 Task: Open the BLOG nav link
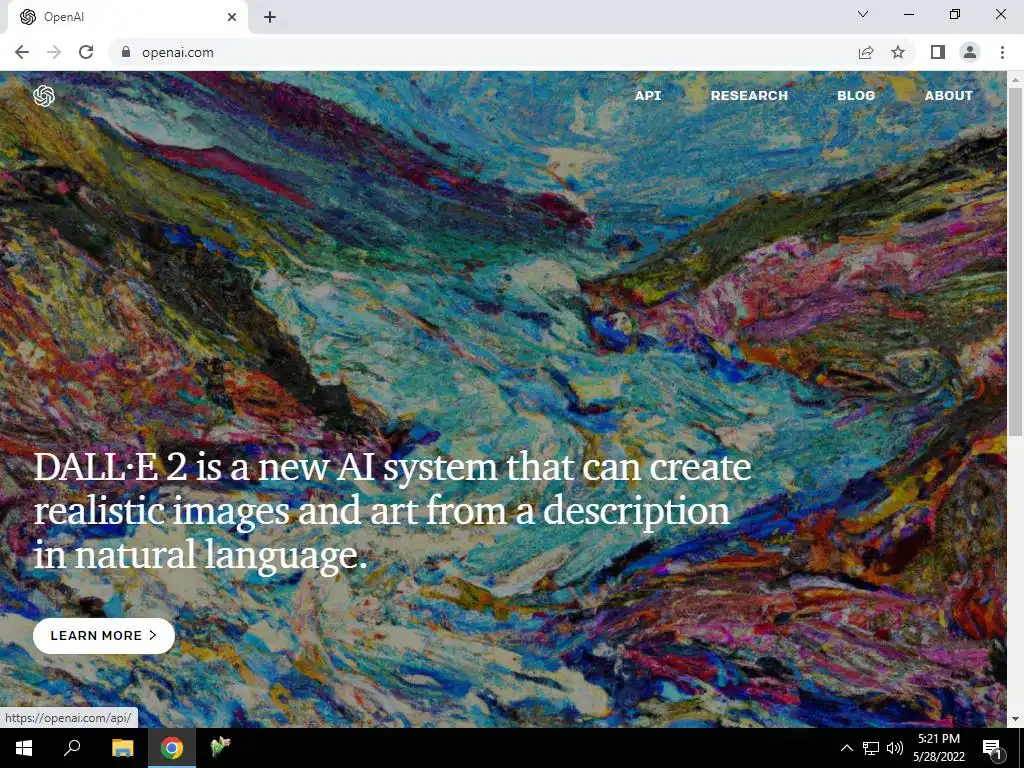[x=856, y=95]
